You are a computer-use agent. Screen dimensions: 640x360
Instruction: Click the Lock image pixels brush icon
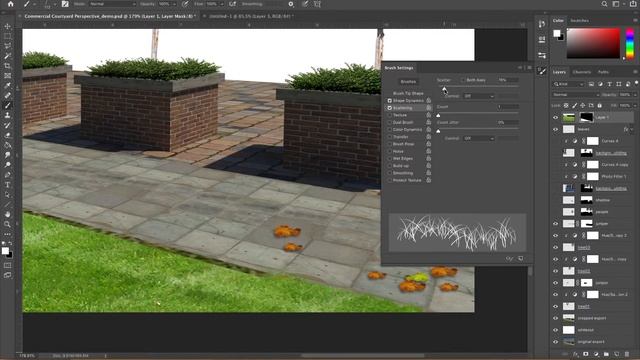click(x=574, y=106)
